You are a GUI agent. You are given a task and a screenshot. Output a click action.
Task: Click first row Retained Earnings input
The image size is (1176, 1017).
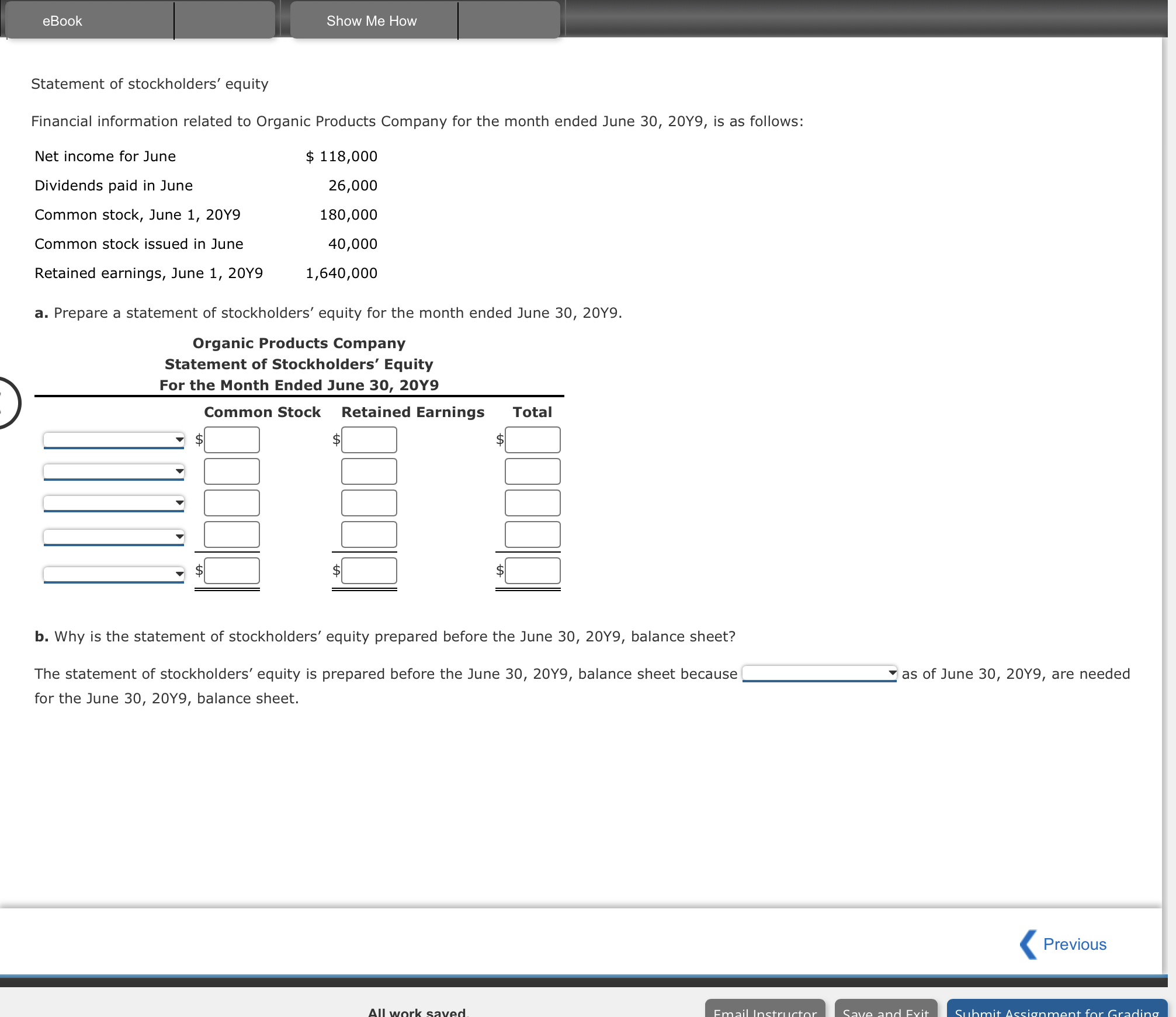pyautogui.click(x=369, y=440)
